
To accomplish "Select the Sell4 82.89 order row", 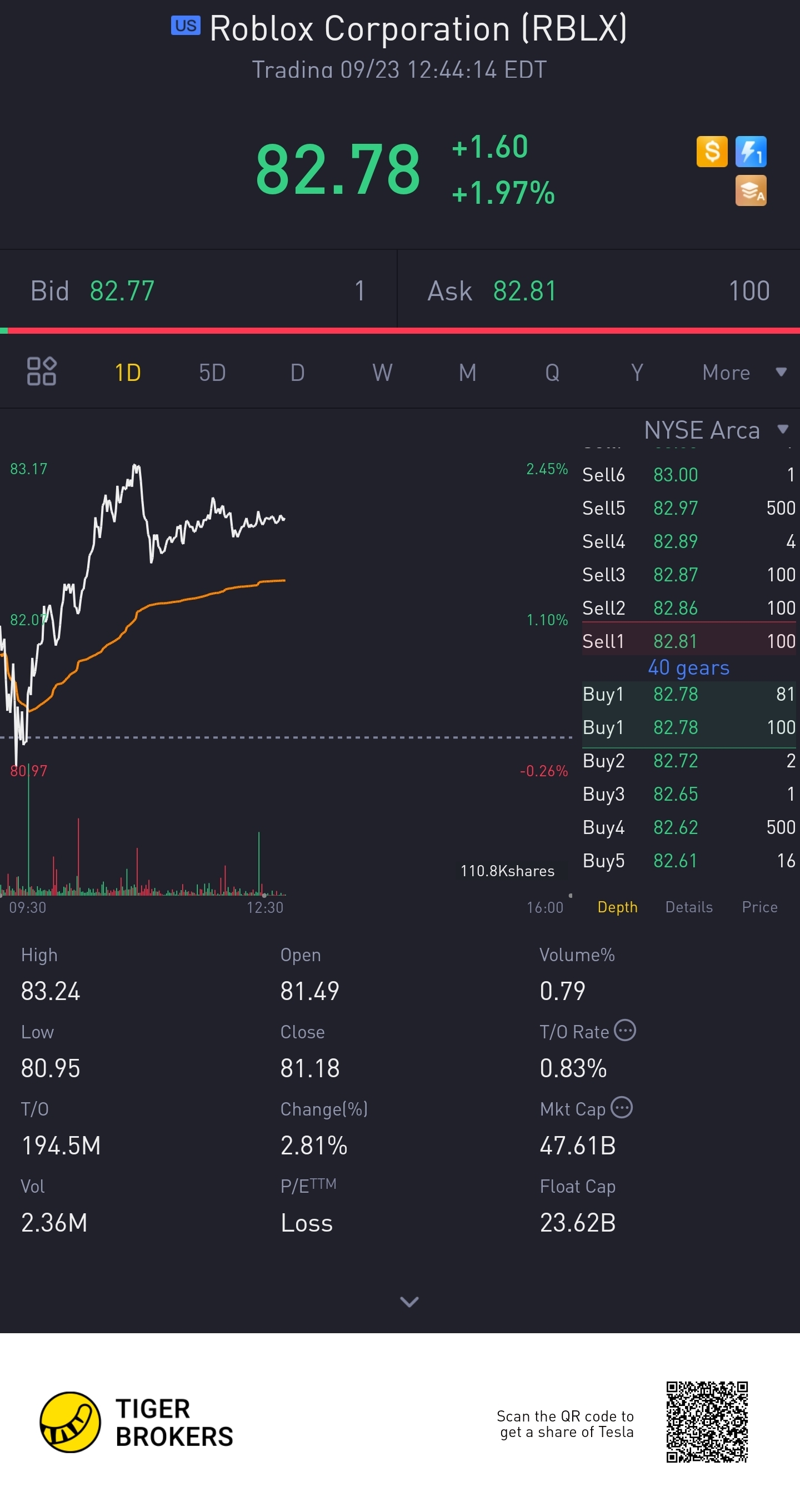I will (x=689, y=541).
